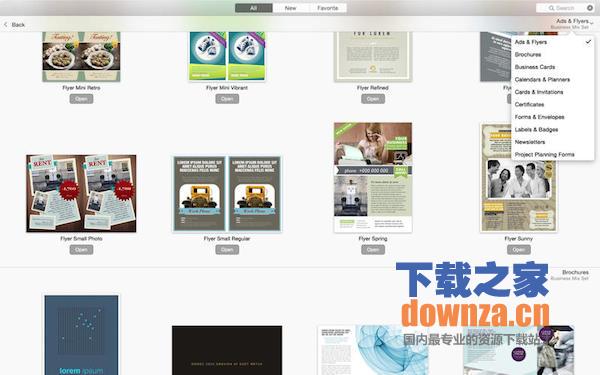600x375 pixels.
Task: Open the Flyer Refined template
Action: [373, 99]
